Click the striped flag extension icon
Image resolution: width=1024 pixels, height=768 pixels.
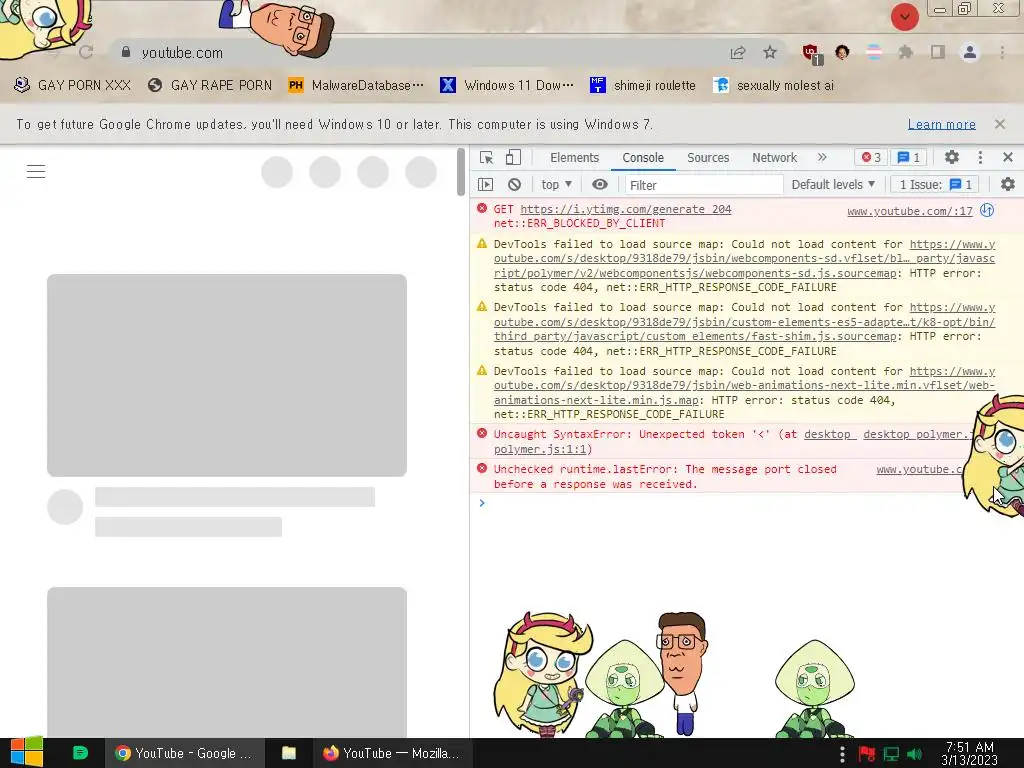coord(874,52)
